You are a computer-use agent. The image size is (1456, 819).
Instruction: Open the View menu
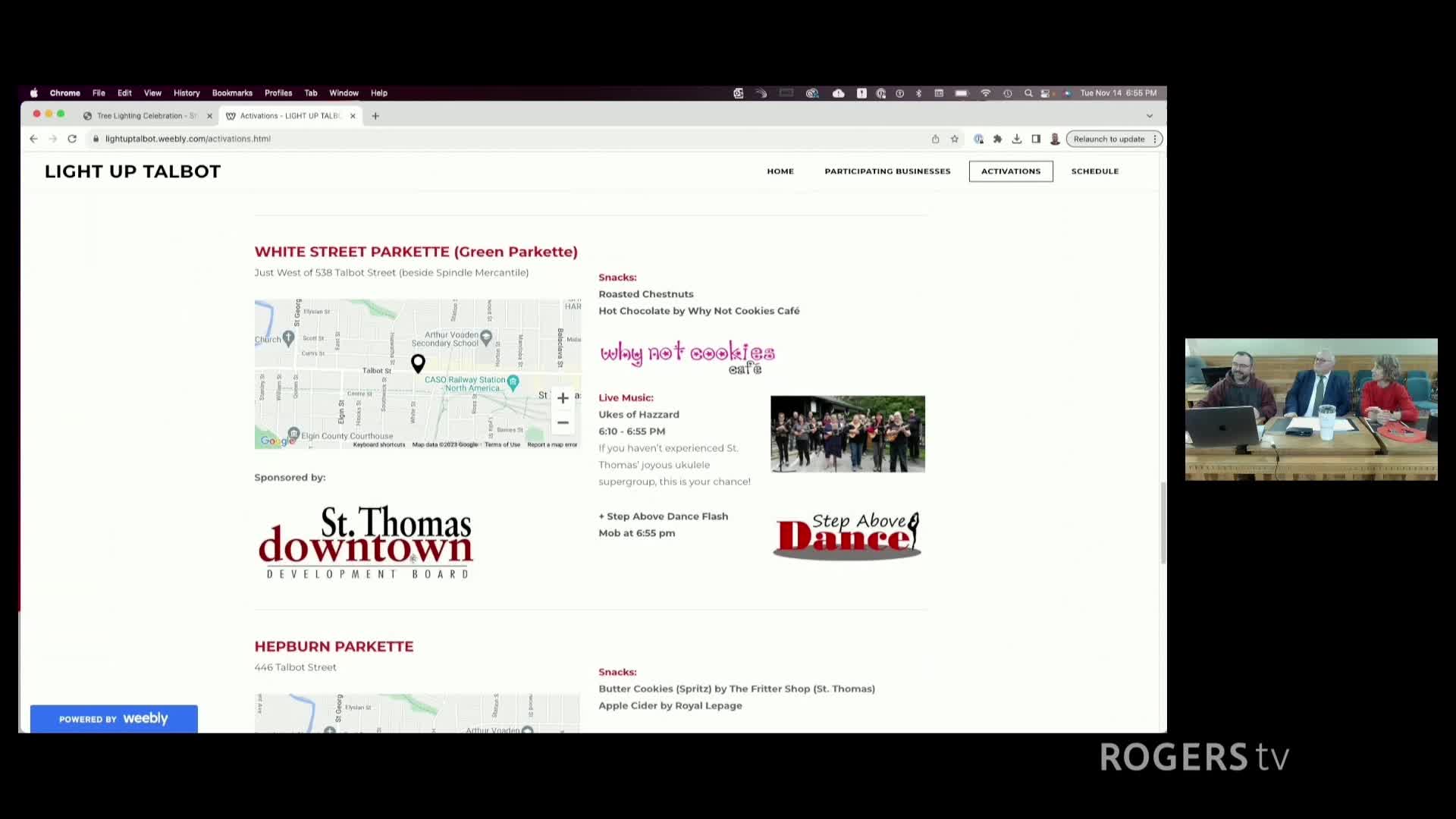click(x=152, y=93)
